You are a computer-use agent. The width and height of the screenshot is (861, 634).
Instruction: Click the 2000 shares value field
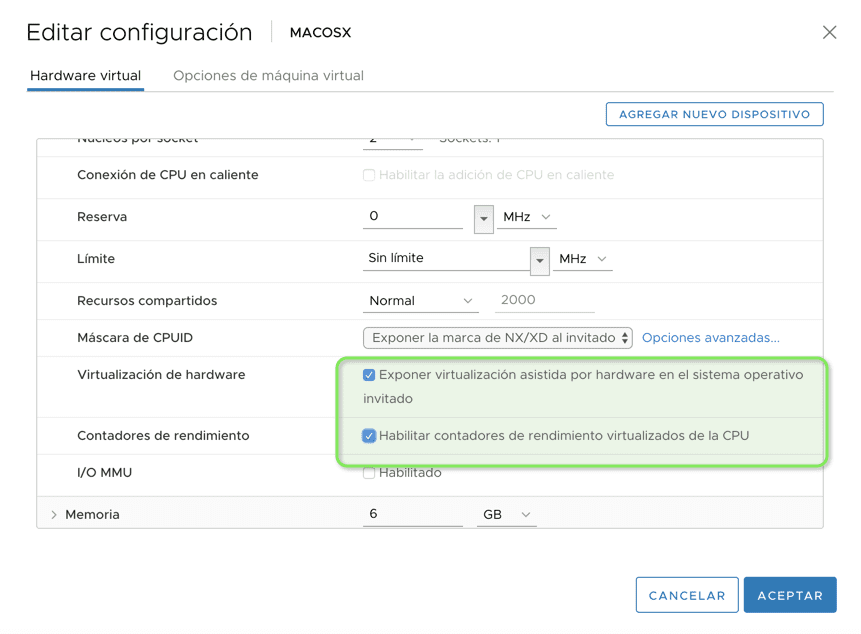(544, 300)
